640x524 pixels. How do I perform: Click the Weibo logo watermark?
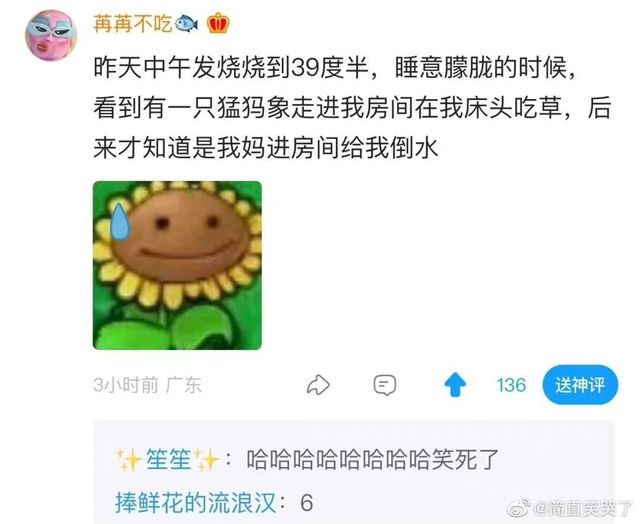518,508
